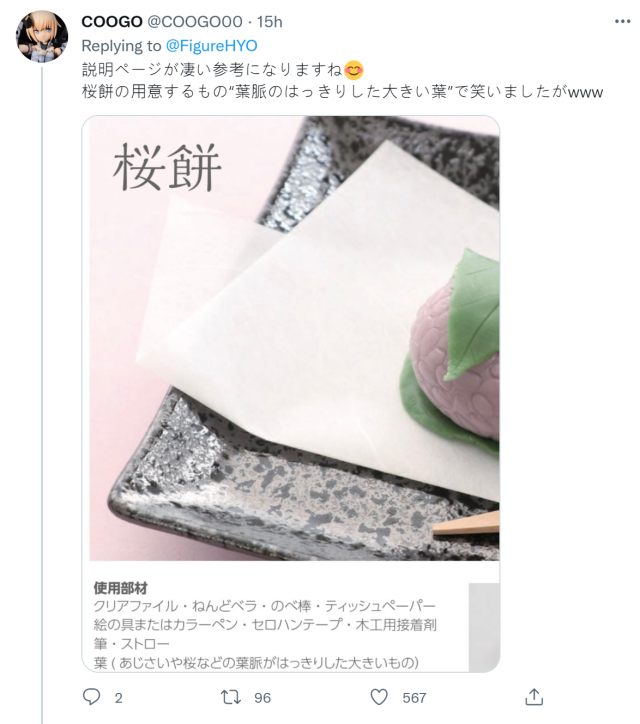Open the @COOGO00 handle
Viewport: 640px width, 724px height.
click(194, 22)
